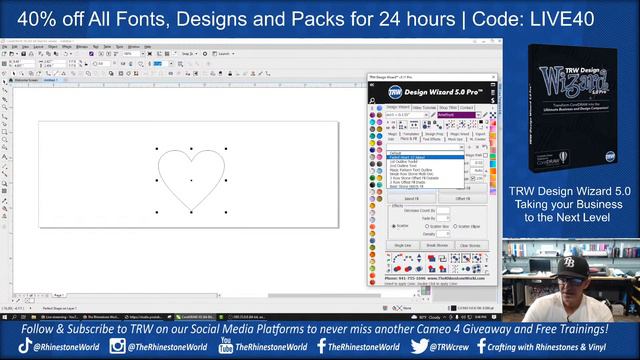Click the Decrease Count By field
The height and width of the screenshot is (360, 640).
443,211
